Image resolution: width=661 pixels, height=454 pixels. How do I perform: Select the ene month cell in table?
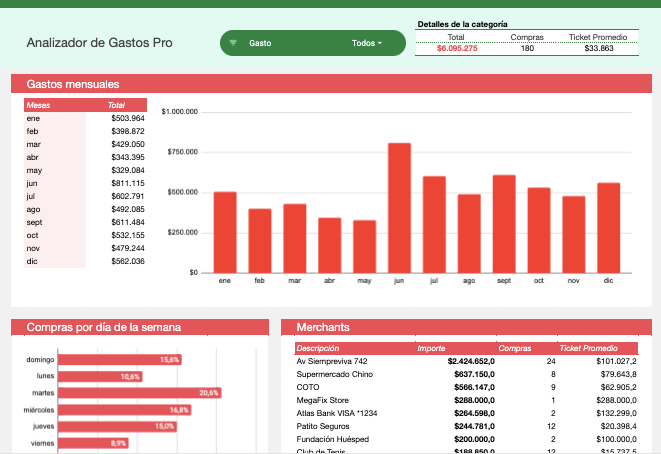point(33,118)
